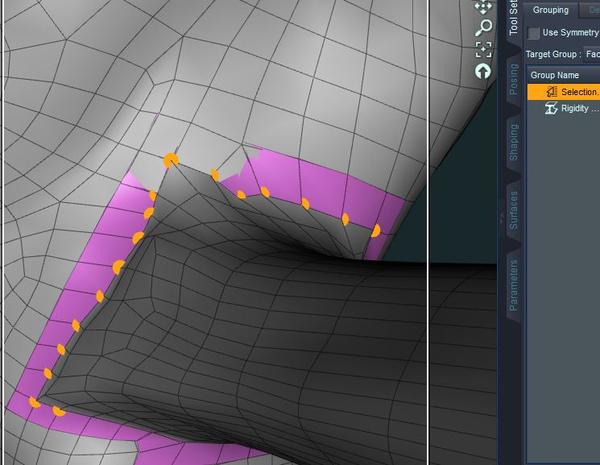Select the Rigidity group row

(564, 109)
